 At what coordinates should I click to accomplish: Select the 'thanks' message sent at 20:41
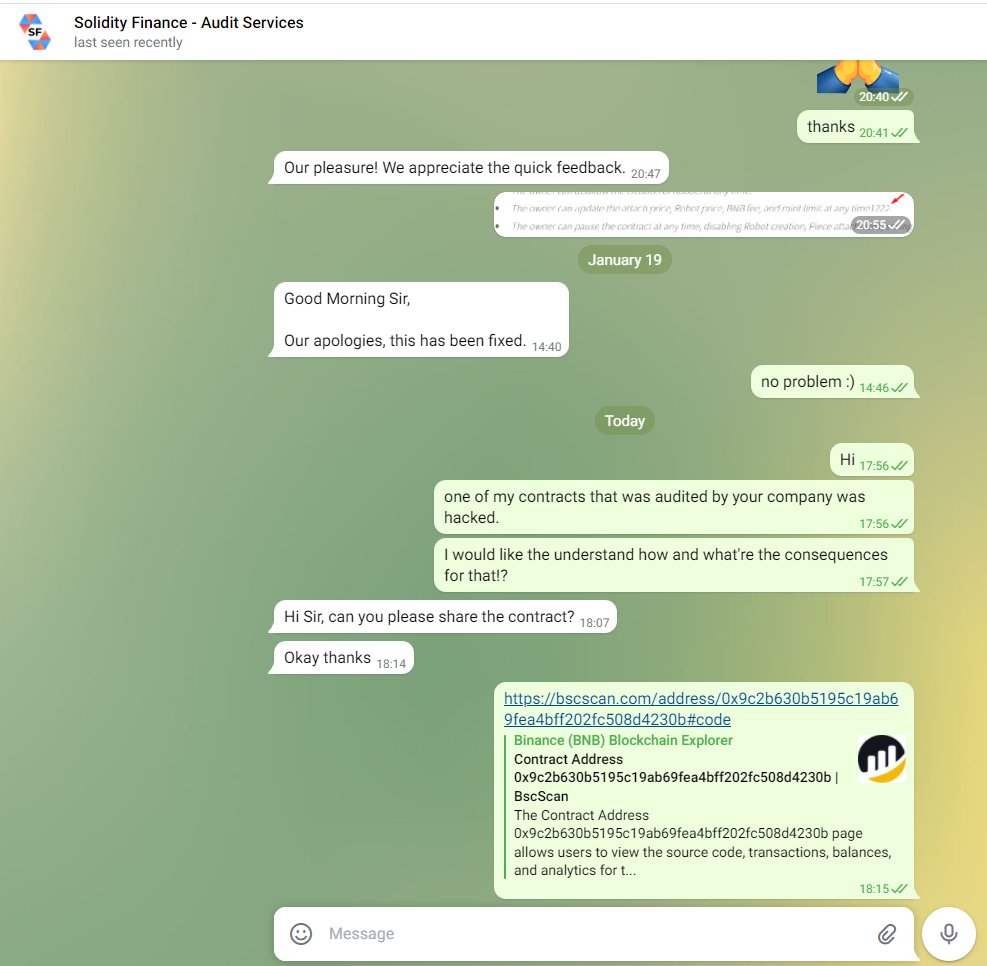(855, 127)
